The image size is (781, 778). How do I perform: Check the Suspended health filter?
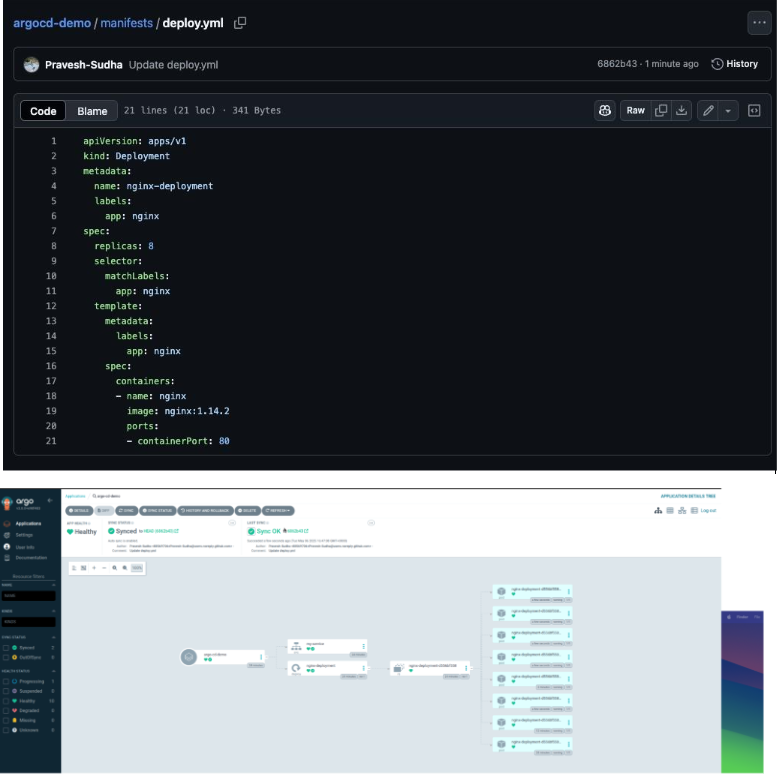click(6, 691)
